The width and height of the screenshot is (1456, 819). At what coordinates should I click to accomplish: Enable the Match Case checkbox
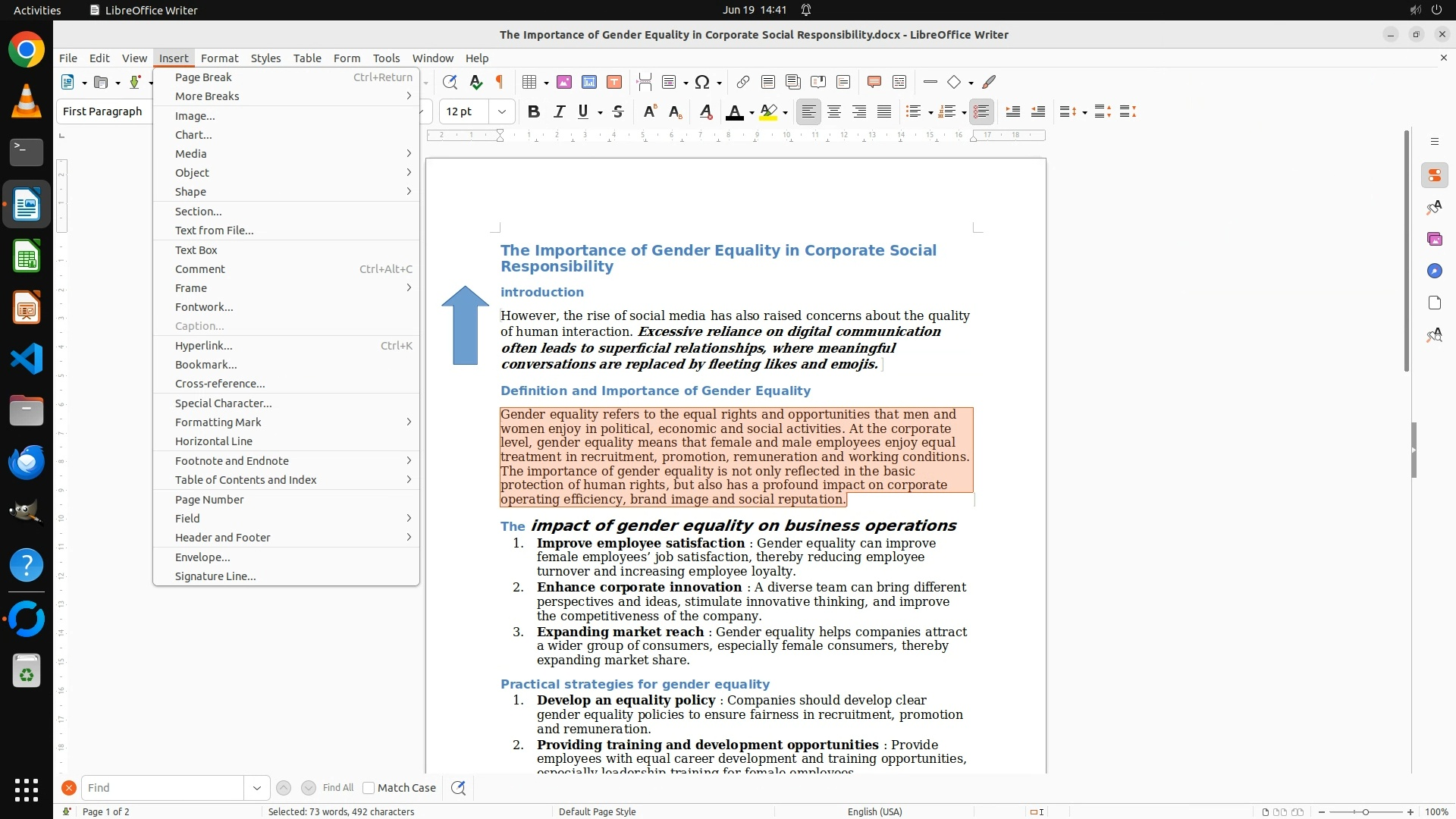point(369,788)
